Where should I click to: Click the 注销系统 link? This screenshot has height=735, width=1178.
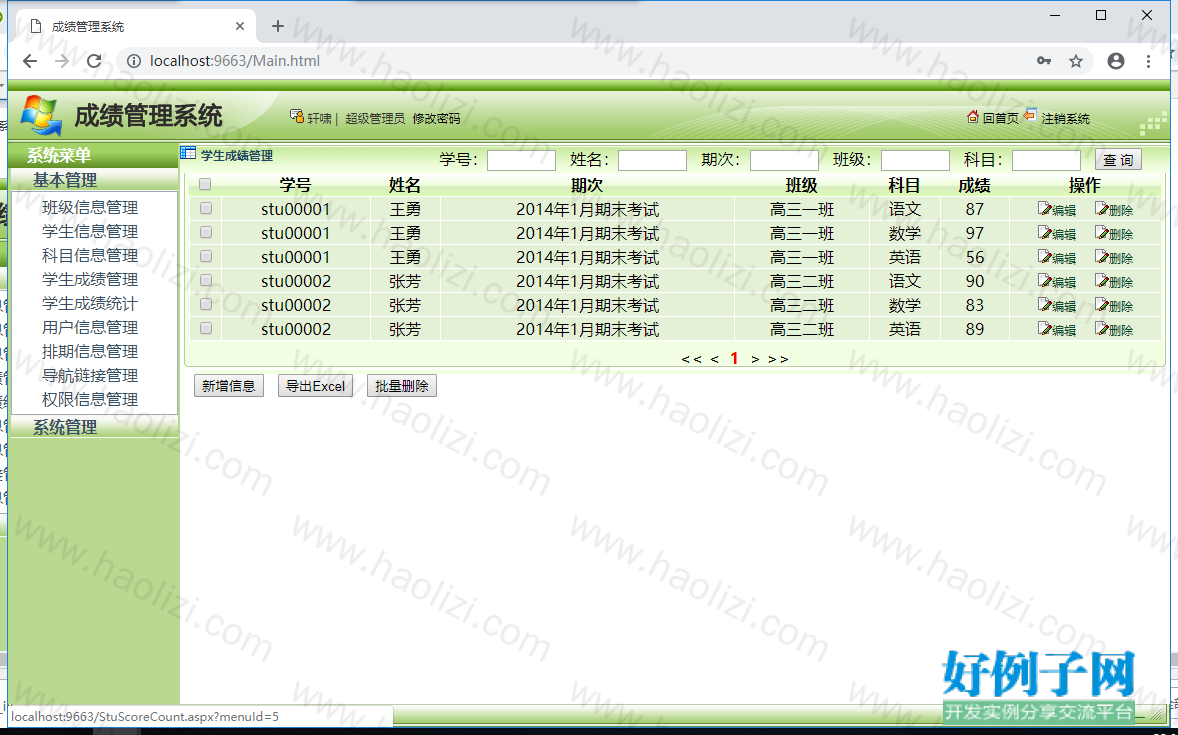[x=1065, y=119]
